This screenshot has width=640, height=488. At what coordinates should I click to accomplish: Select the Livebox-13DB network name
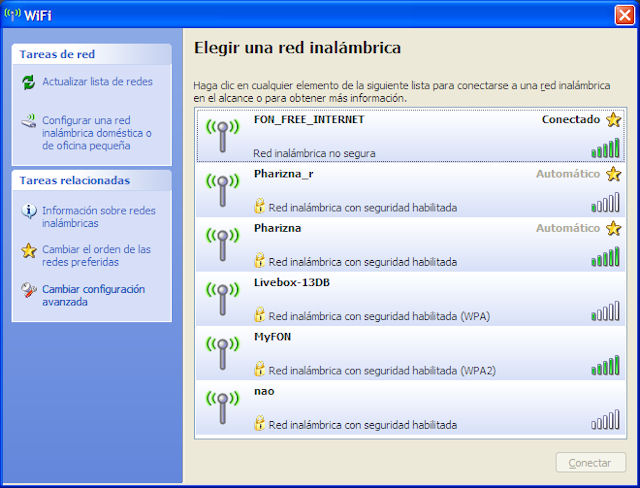292,282
